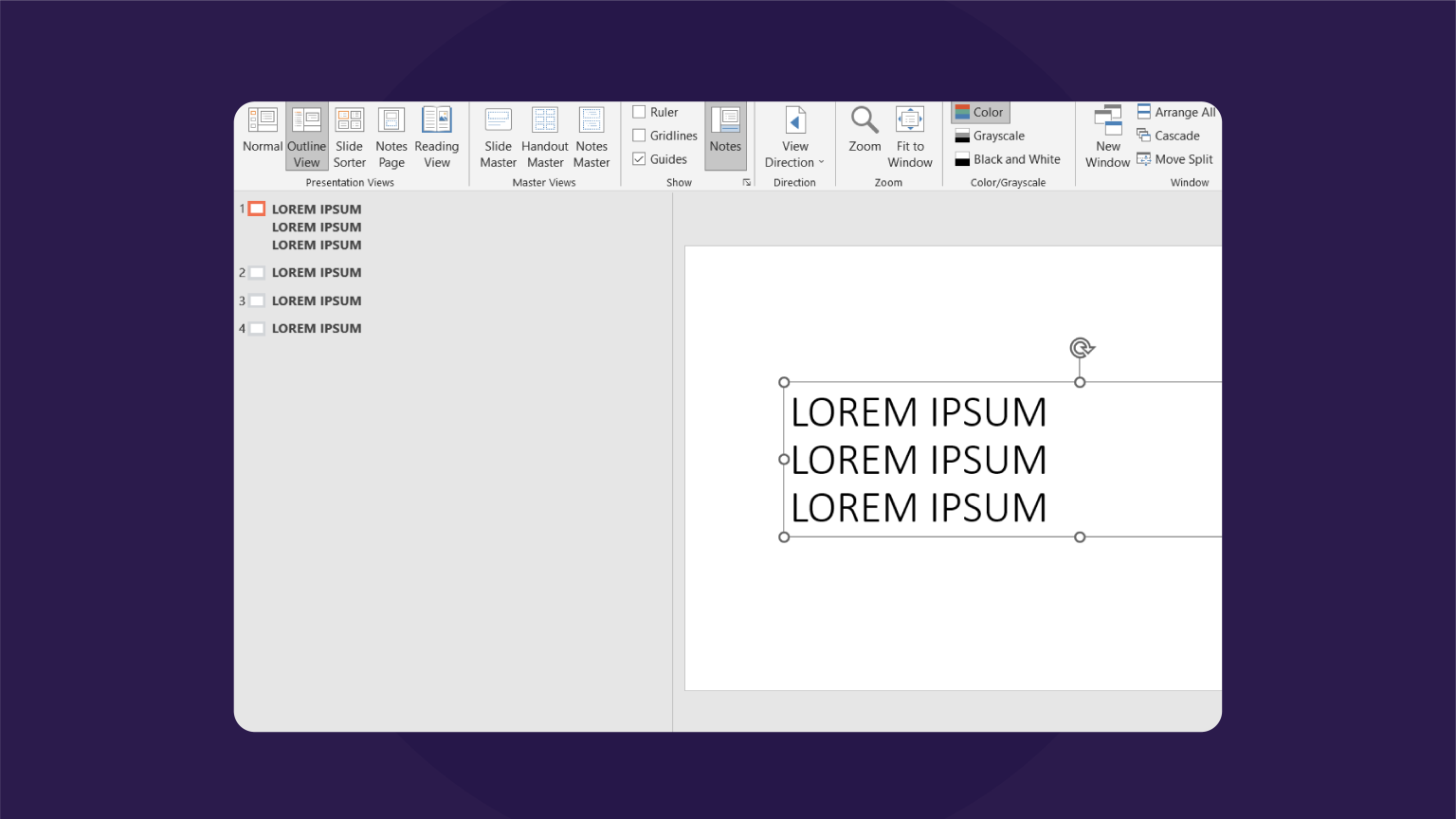Open the Show group dialog launcher
The height and width of the screenshot is (819, 1456).
(x=747, y=182)
